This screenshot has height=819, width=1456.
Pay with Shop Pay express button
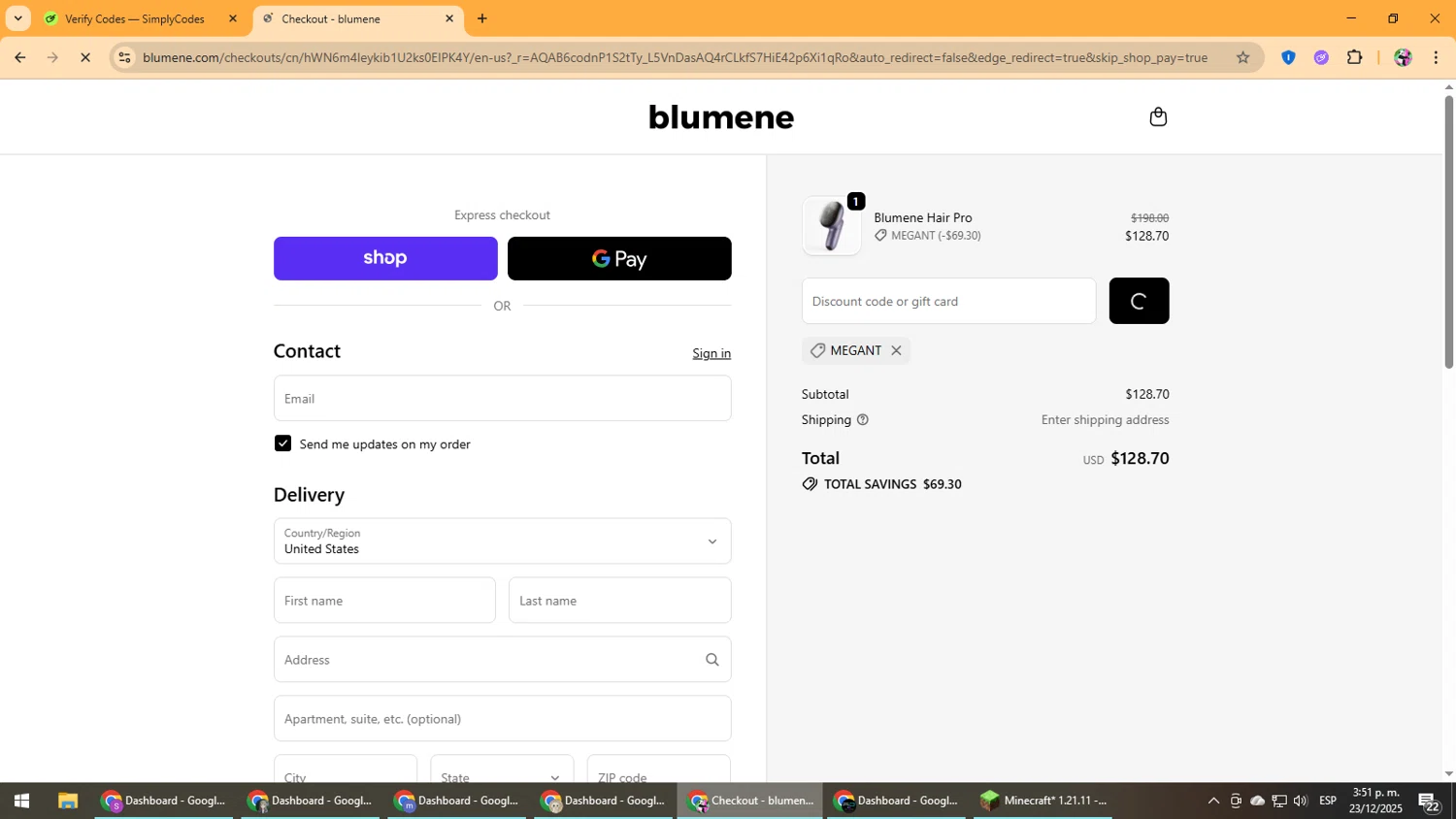point(385,258)
